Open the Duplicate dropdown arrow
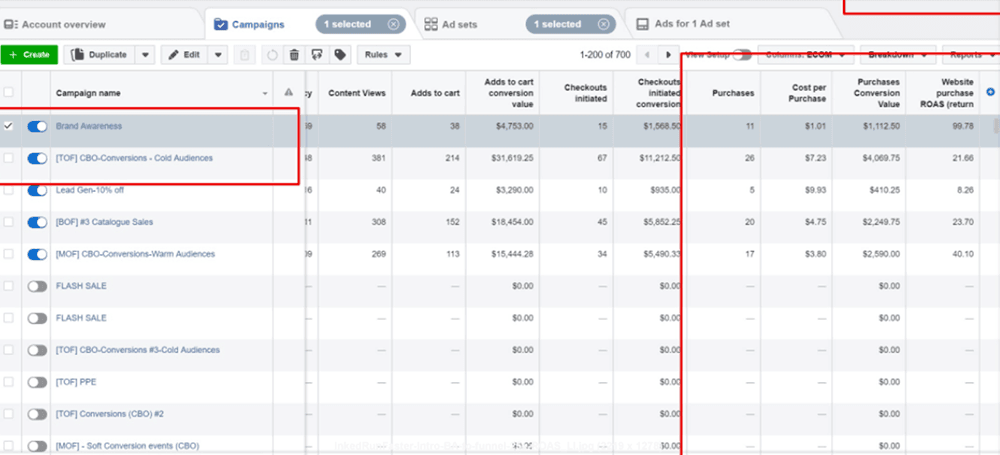 [145, 55]
